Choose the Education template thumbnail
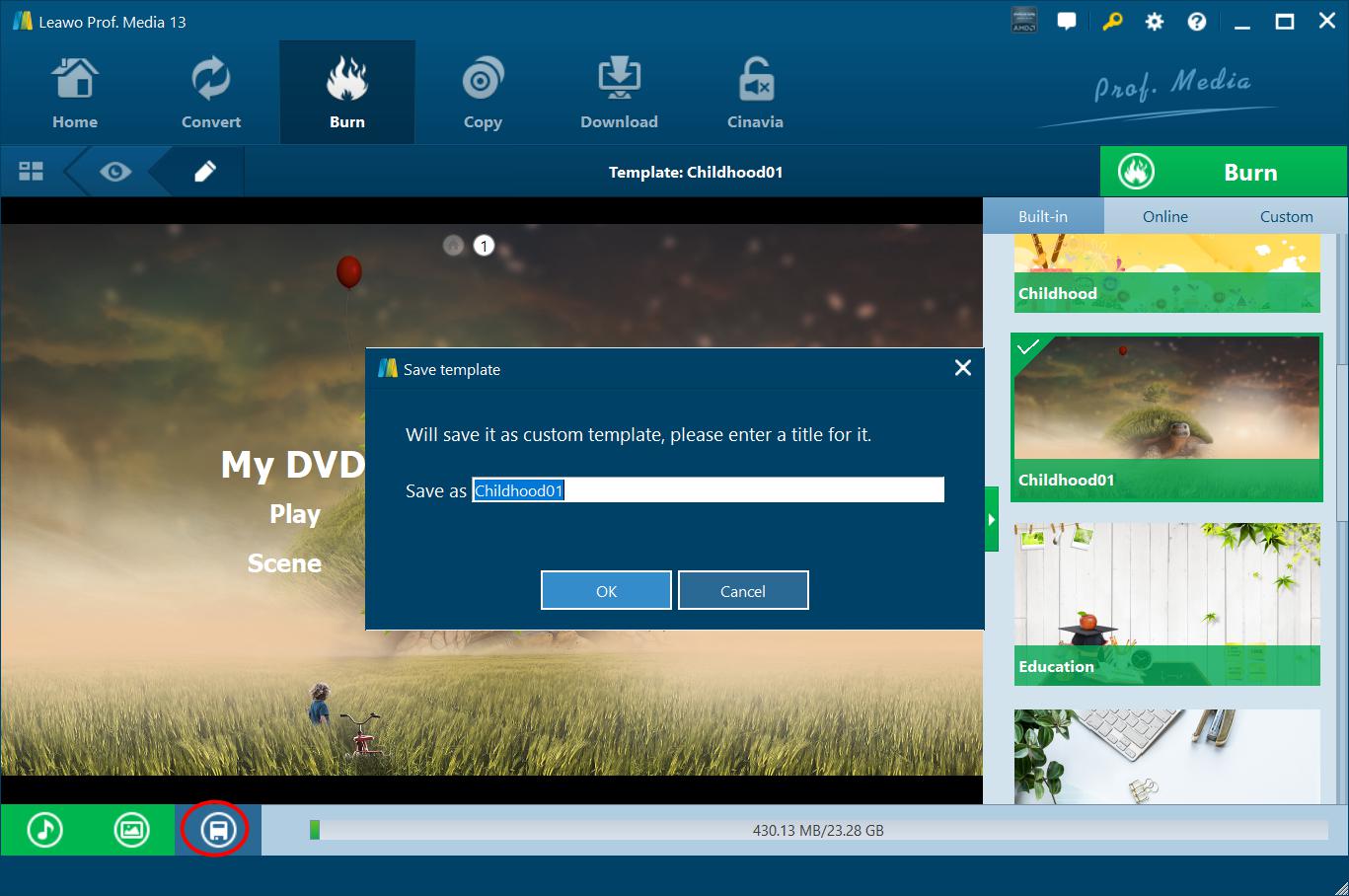The image size is (1349, 896). point(1167,604)
